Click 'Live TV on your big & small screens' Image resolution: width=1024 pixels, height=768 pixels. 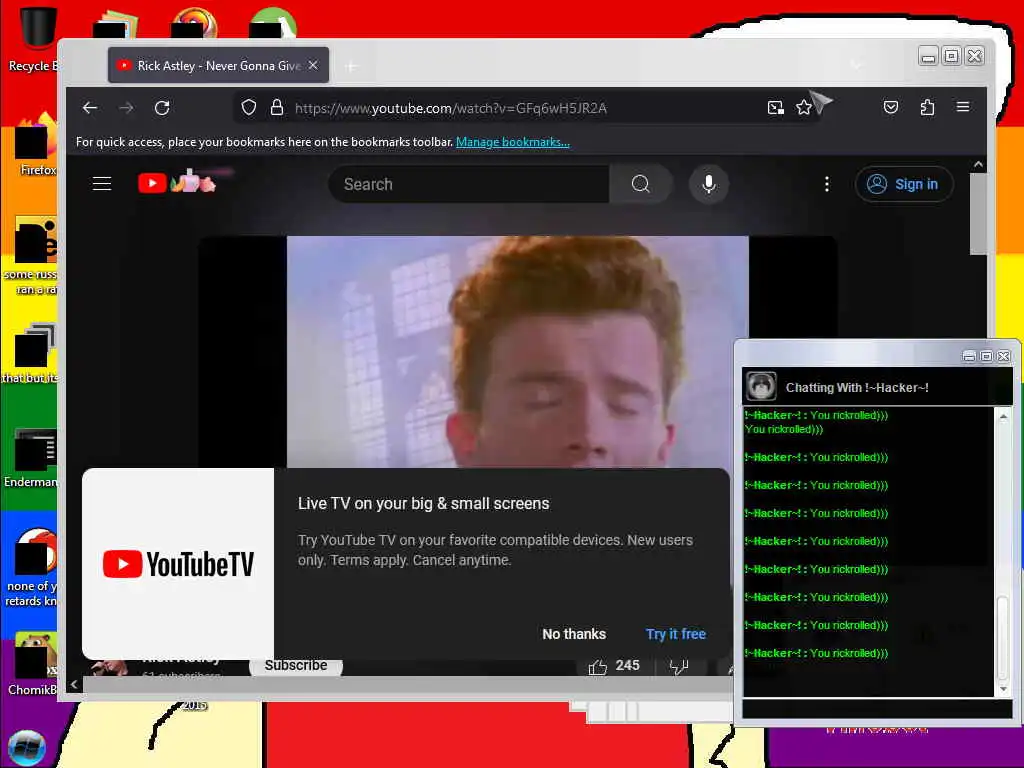(423, 504)
